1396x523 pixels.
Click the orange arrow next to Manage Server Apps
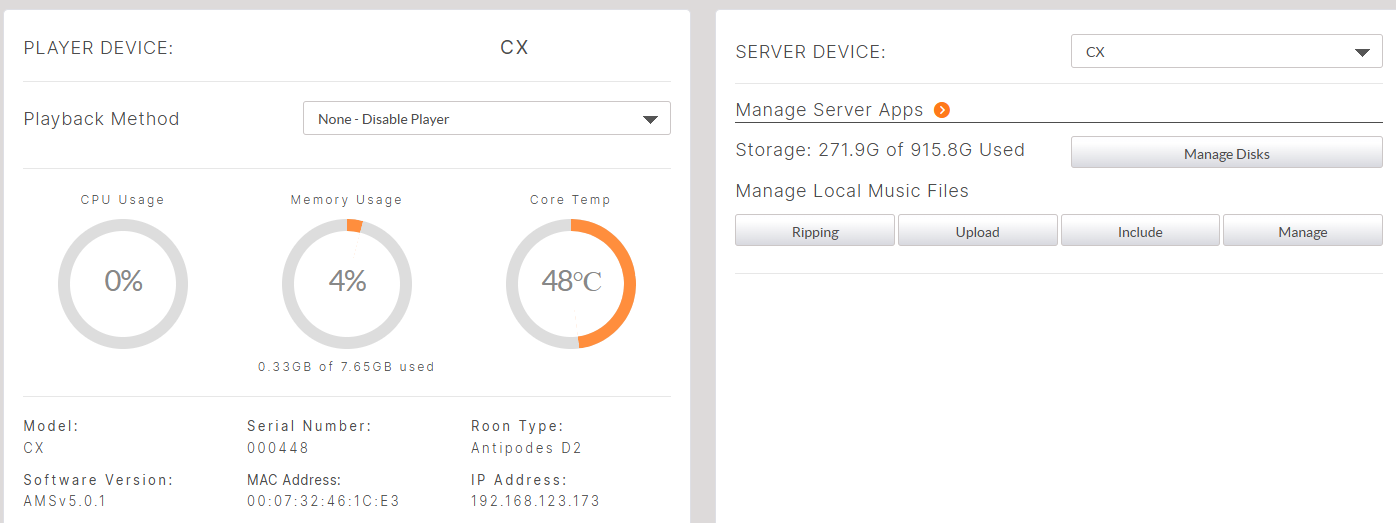click(x=941, y=110)
